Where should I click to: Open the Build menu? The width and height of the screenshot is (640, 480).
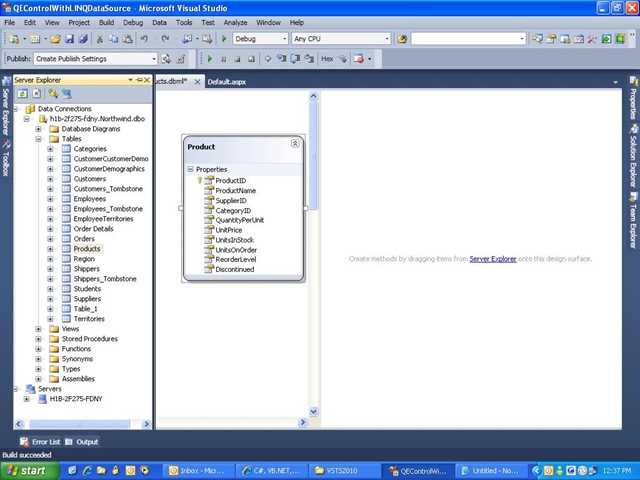click(107, 22)
